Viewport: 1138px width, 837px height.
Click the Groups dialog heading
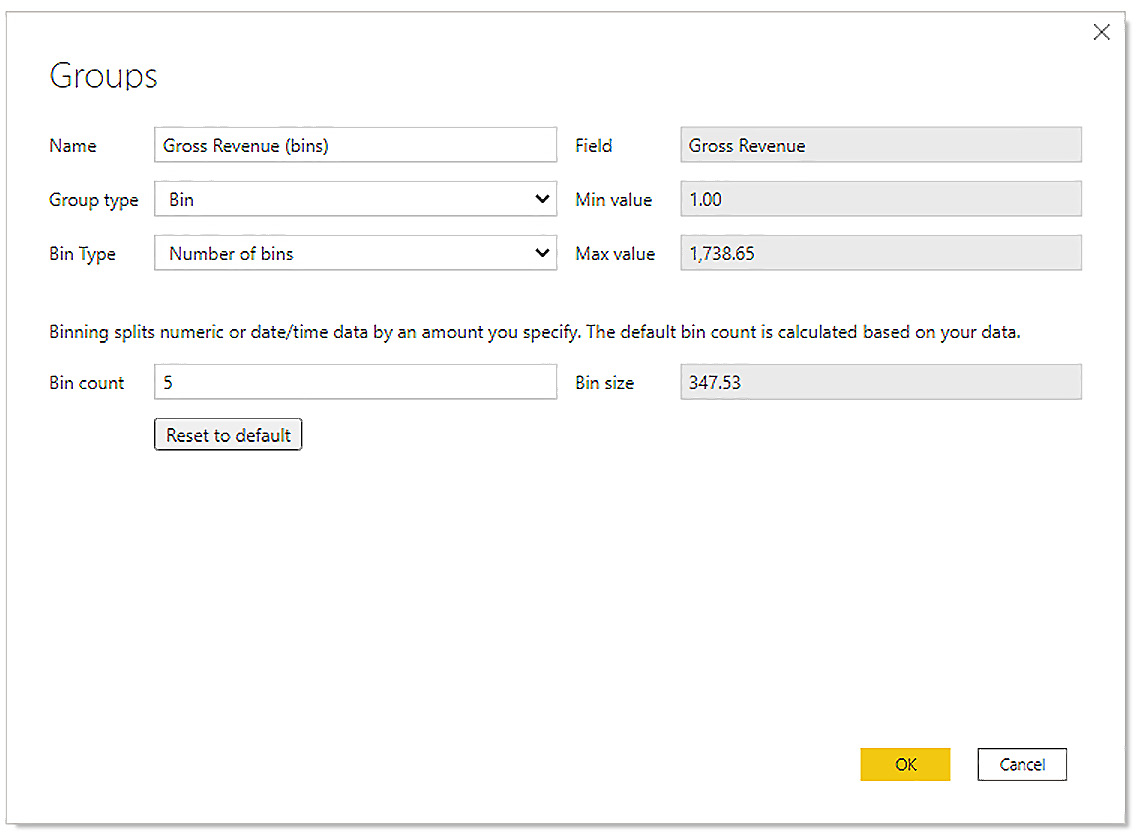coord(103,76)
